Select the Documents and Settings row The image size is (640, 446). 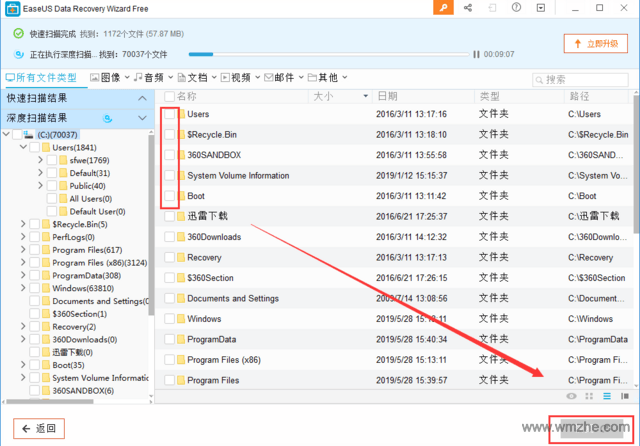tap(394, 298)
